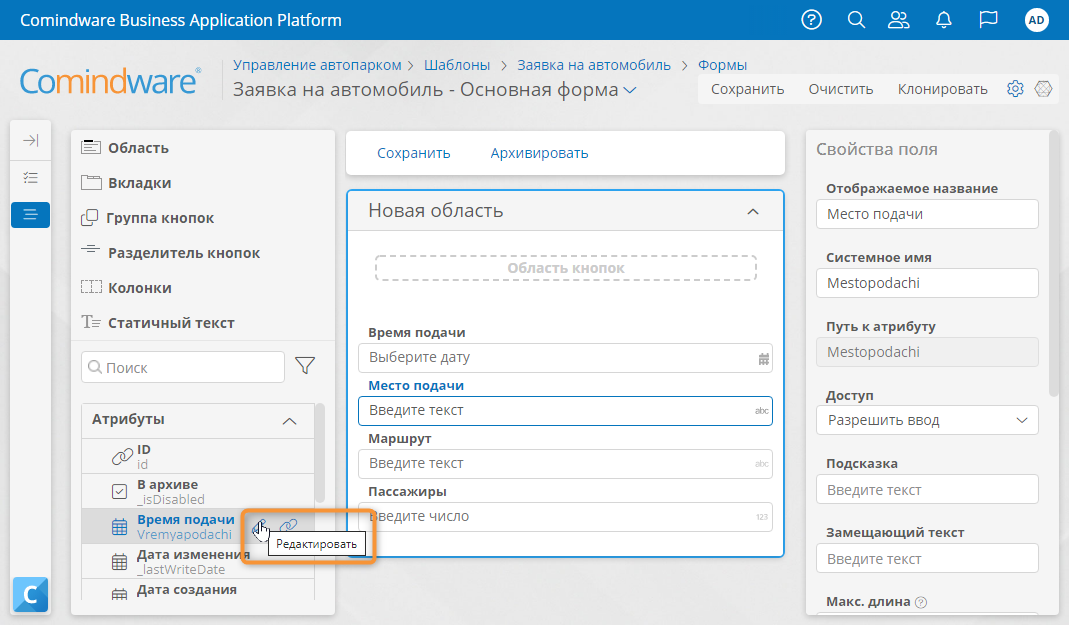Click the properties panel scrollbar
Image resolution: width=1069 pixels, height=625 pixels.
[x=1055, y=263]
